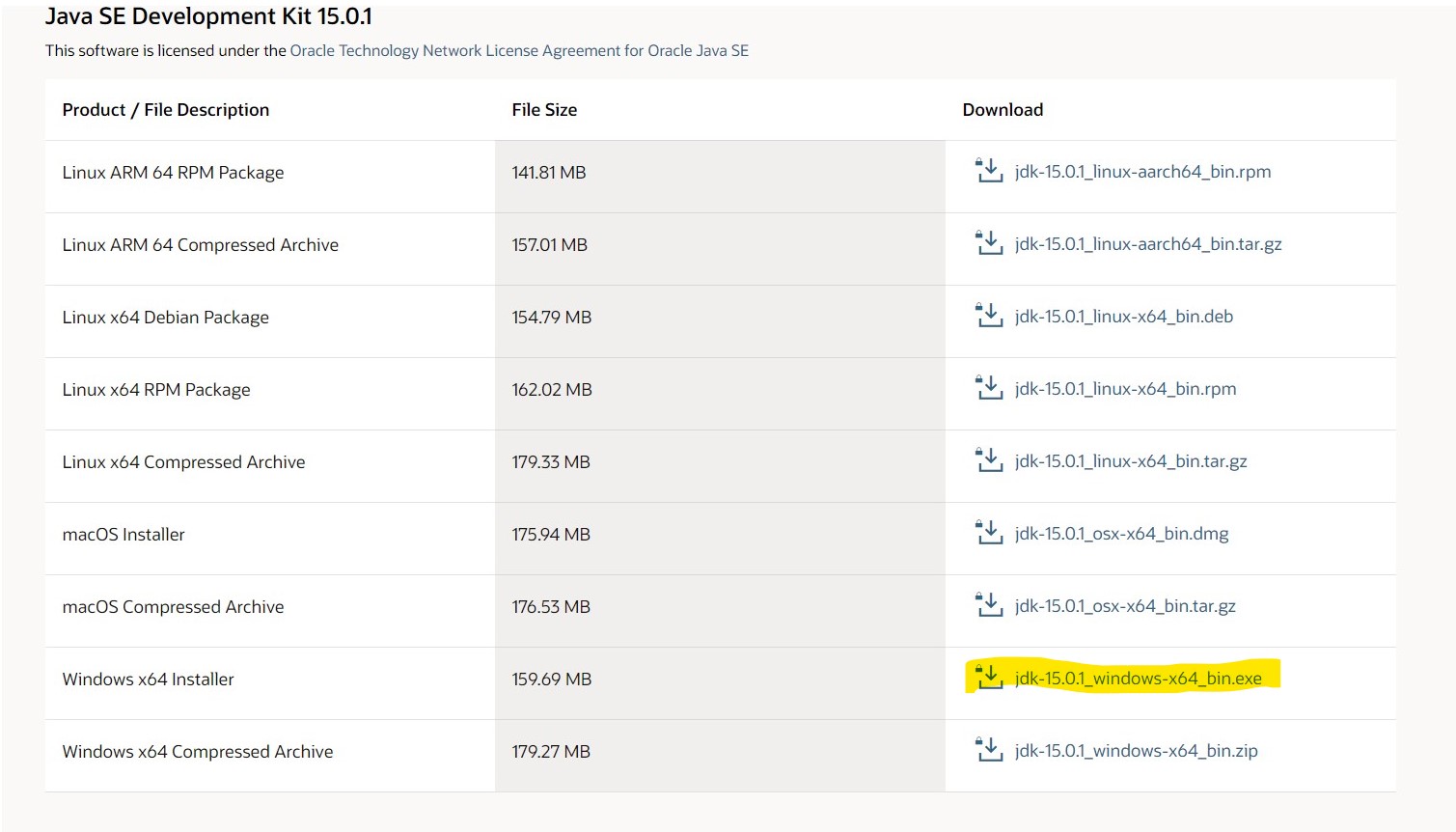Select Linux x64 RPM Package text
The image size is (1456, 832).
(x=156, y=390)
